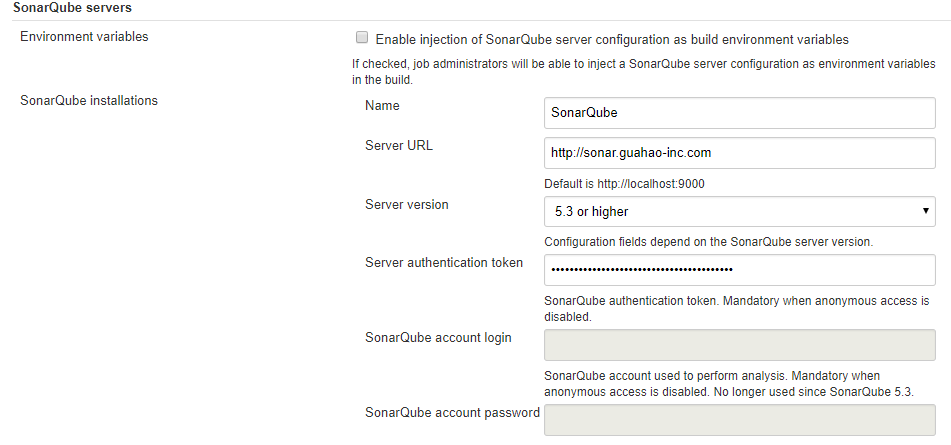Click the SonarQube account password field
This screenshot has width=951, height=445.
click(739, 420)
